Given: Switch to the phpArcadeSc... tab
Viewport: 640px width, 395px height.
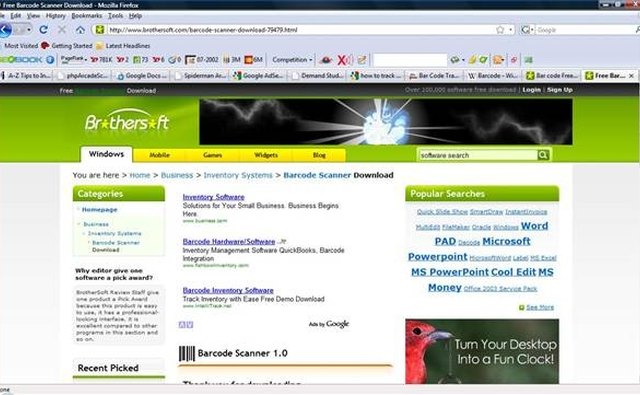Looking at the screenshot, I should (x=83, y=75).
